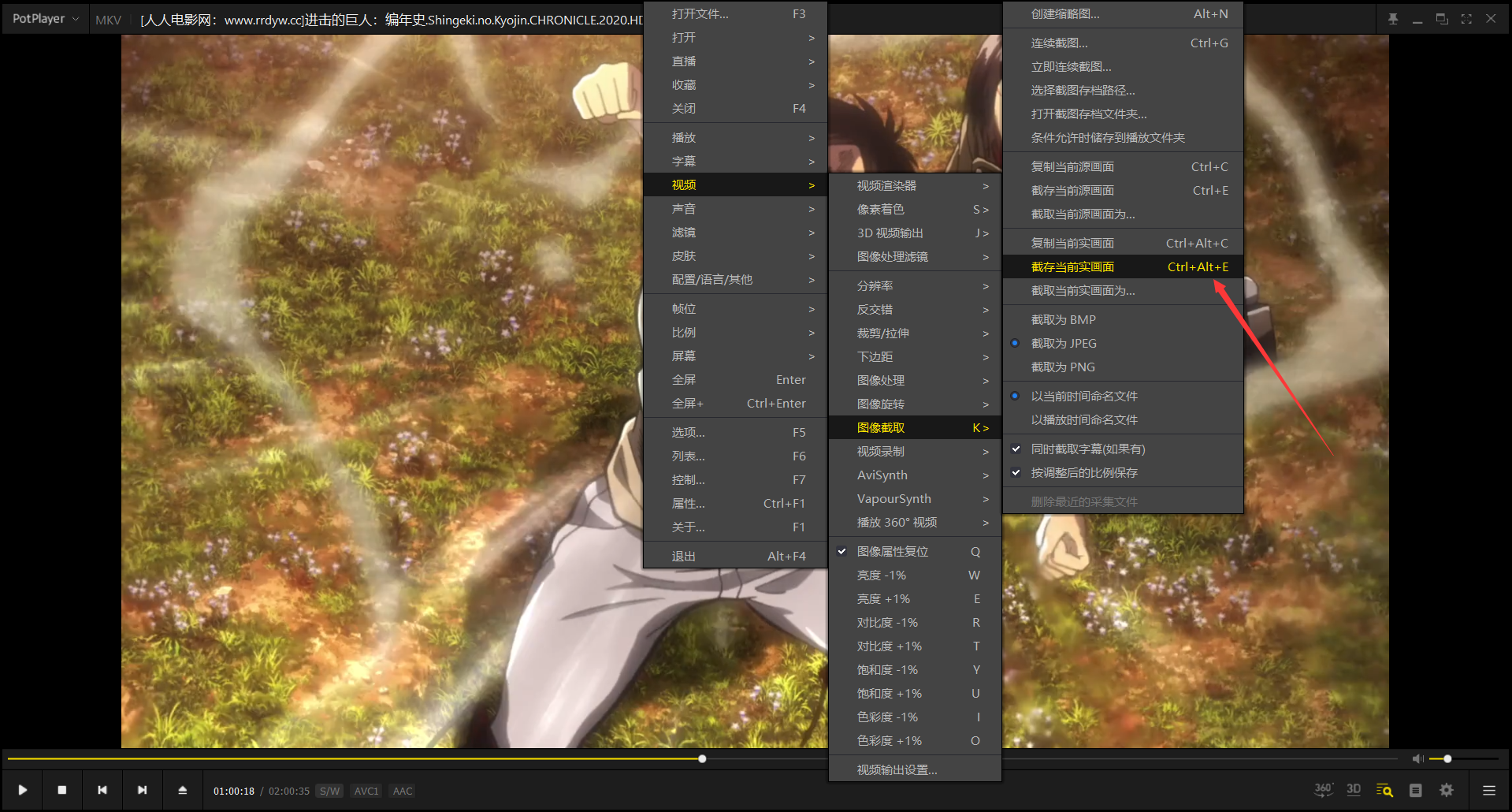Pin the PotPlayer window on top
Screen dimensions: 1512x812
click(1393, 19)
